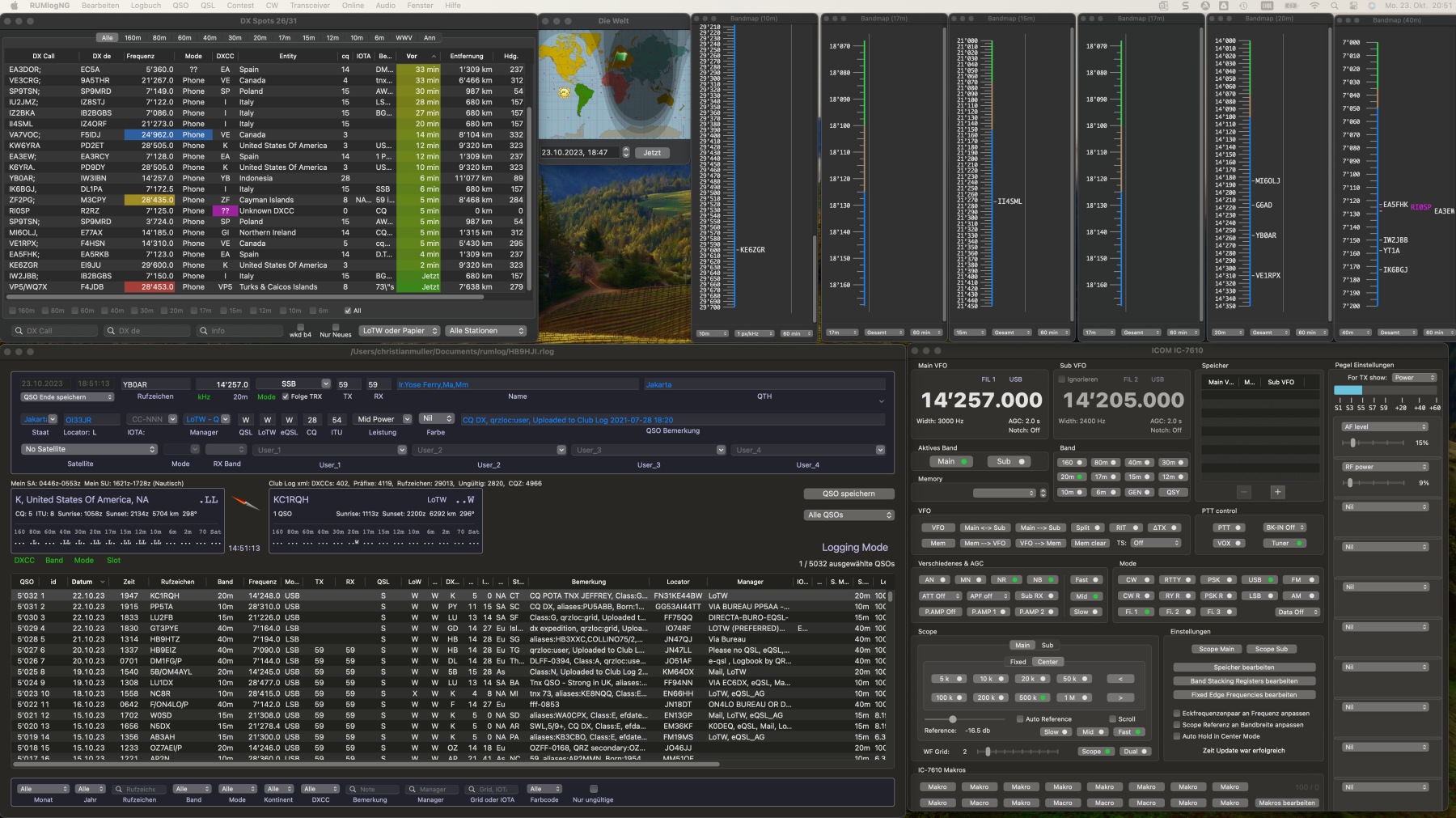Click the Makros bearbeiten button
The image size is (1456, 818).
point(1287,803)
